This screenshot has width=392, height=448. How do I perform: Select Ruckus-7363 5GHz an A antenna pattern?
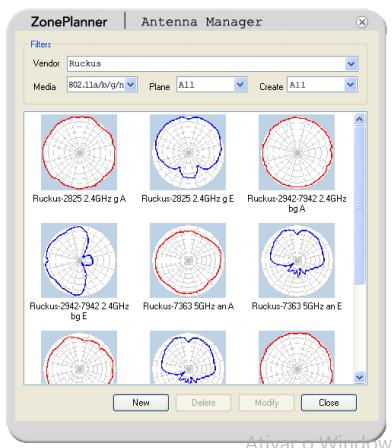188,260
